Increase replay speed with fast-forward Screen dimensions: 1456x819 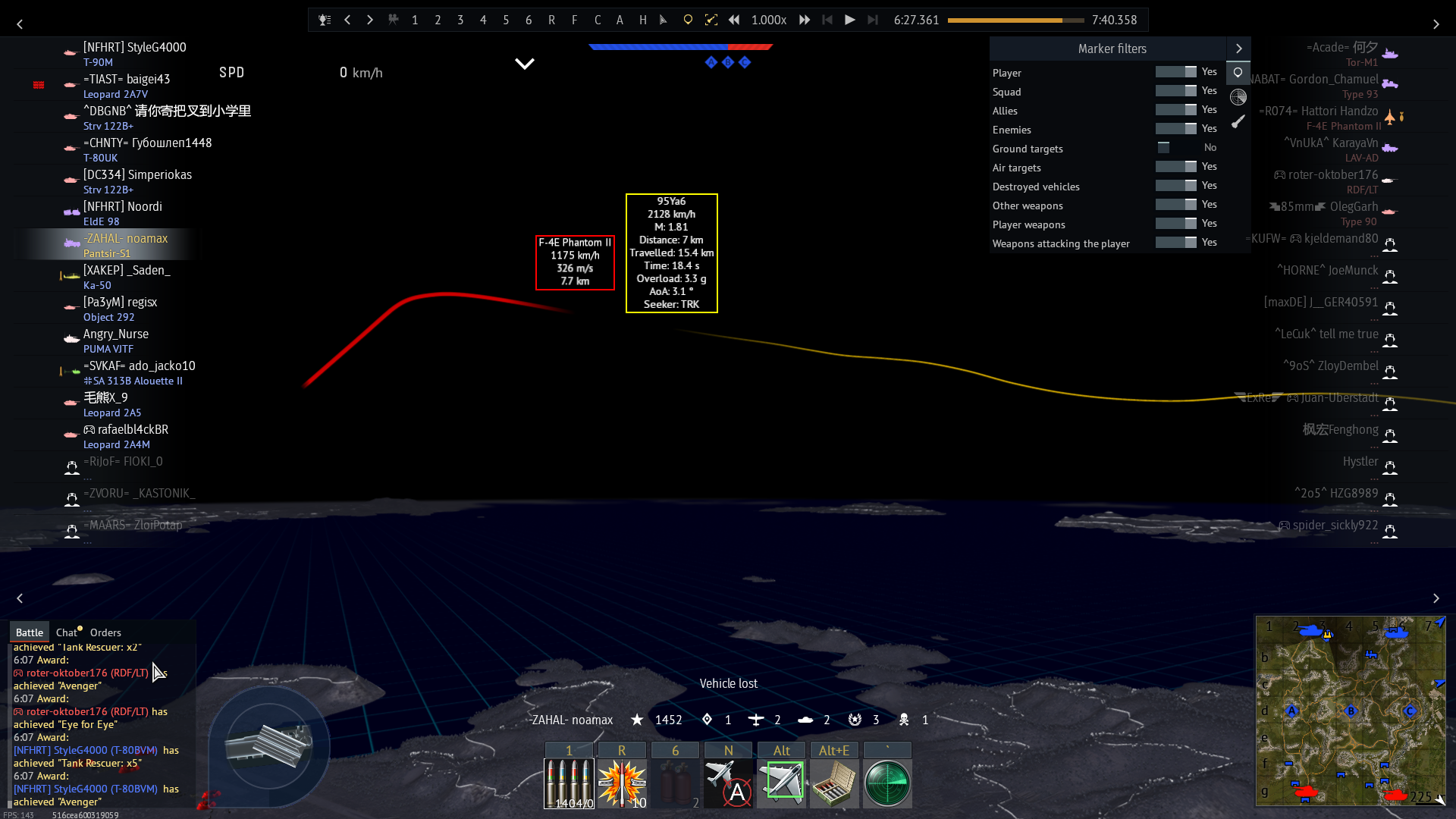[x=805, y=20]
